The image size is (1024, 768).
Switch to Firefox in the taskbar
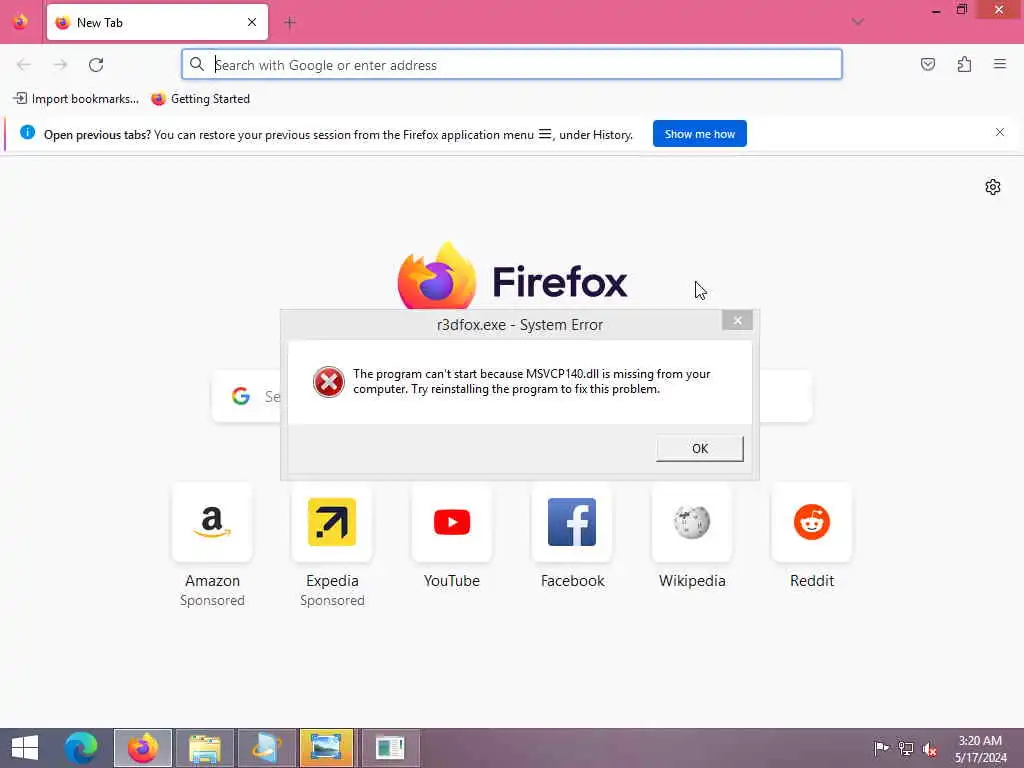click(143, 748)
